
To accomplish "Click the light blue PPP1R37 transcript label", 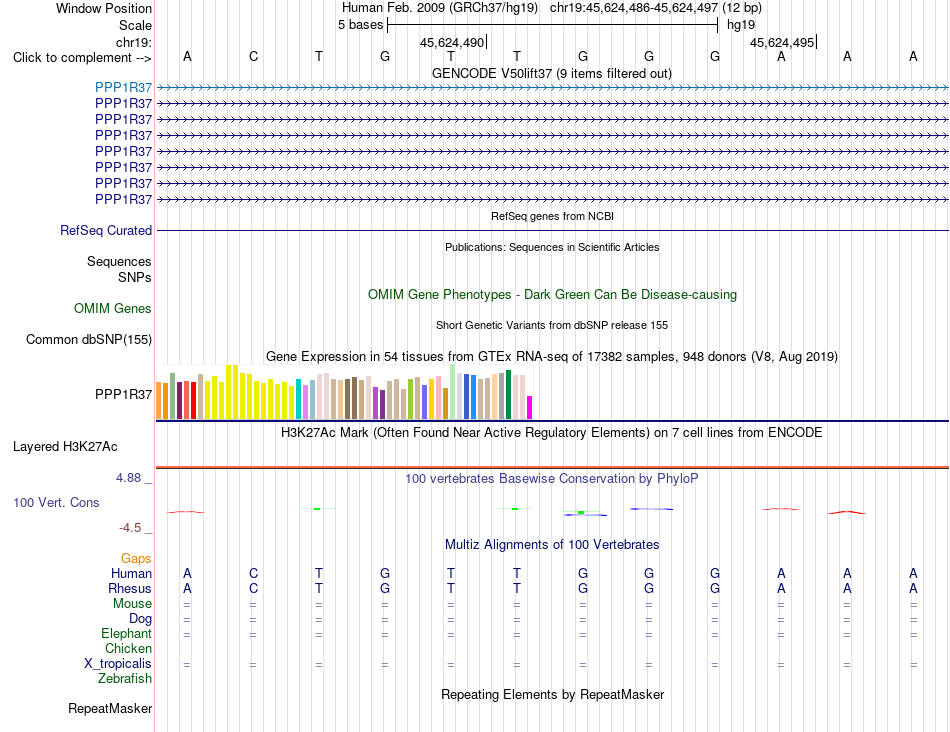I will click(124, 87).
